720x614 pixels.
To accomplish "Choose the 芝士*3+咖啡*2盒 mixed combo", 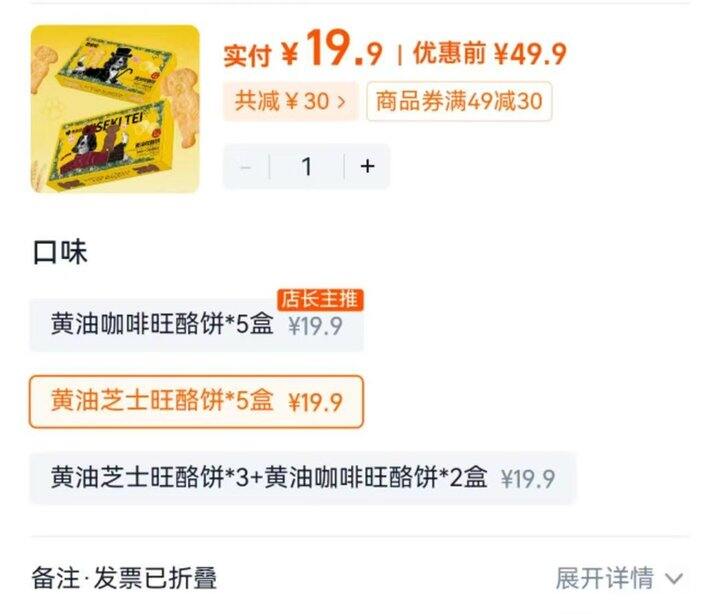I will click(303, 478).
